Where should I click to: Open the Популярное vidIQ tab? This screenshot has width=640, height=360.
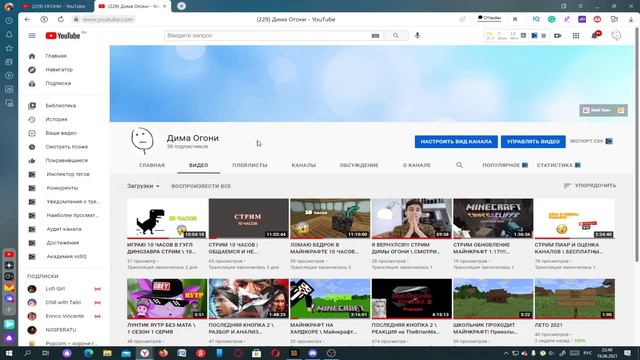pyautogui.click(x=505, y=165)
